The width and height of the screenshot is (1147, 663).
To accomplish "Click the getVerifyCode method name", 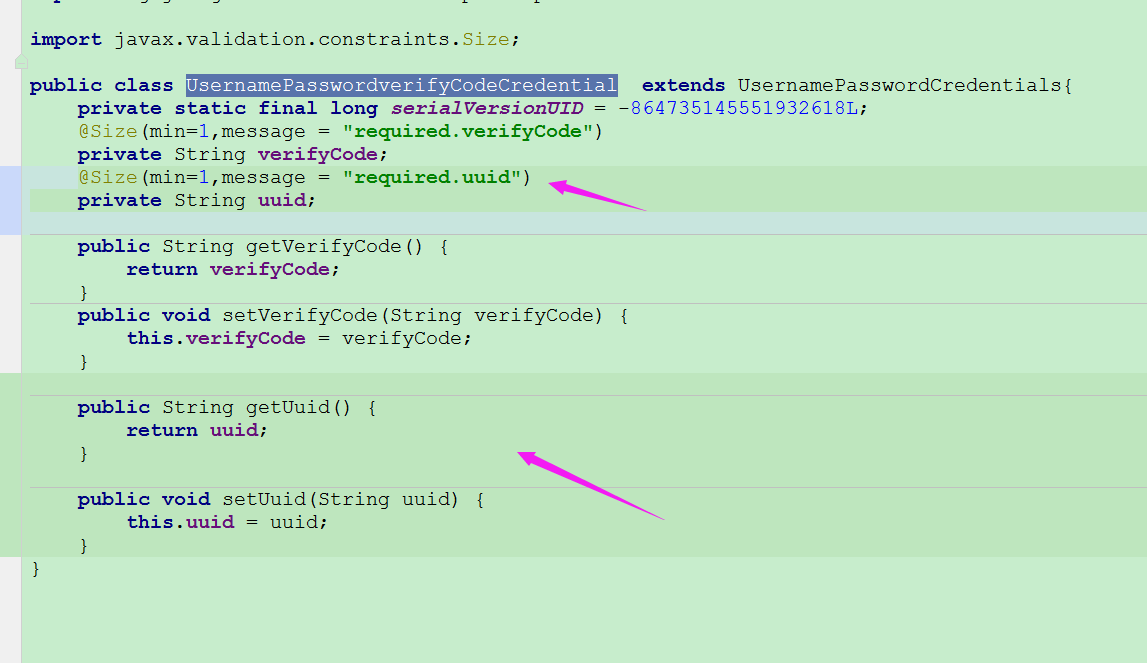I will [323, 247].
